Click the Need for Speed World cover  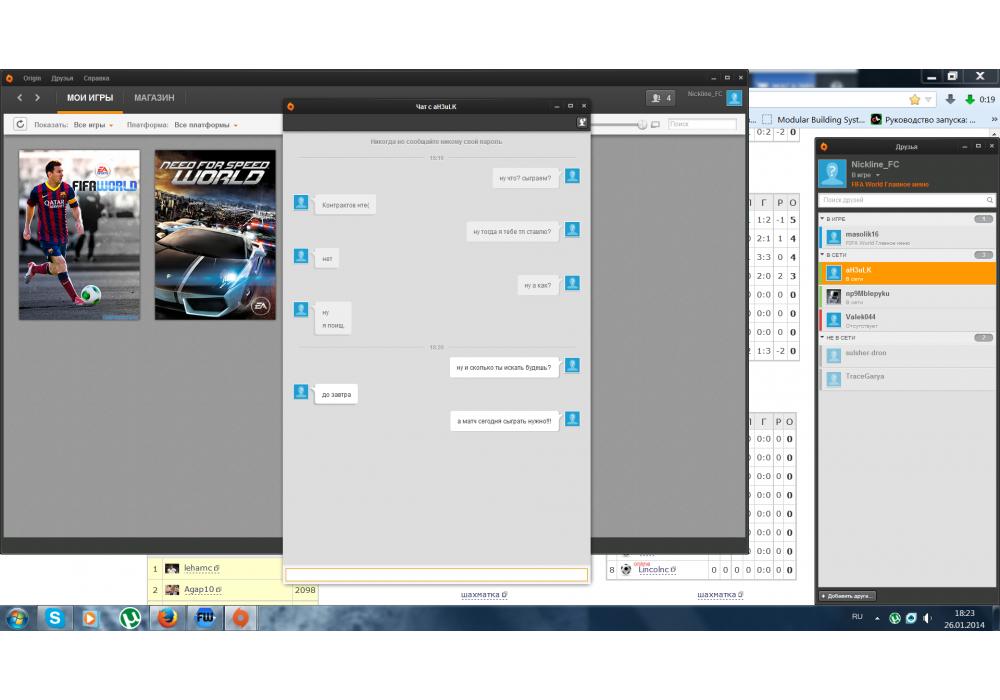(x=216, y=235)
